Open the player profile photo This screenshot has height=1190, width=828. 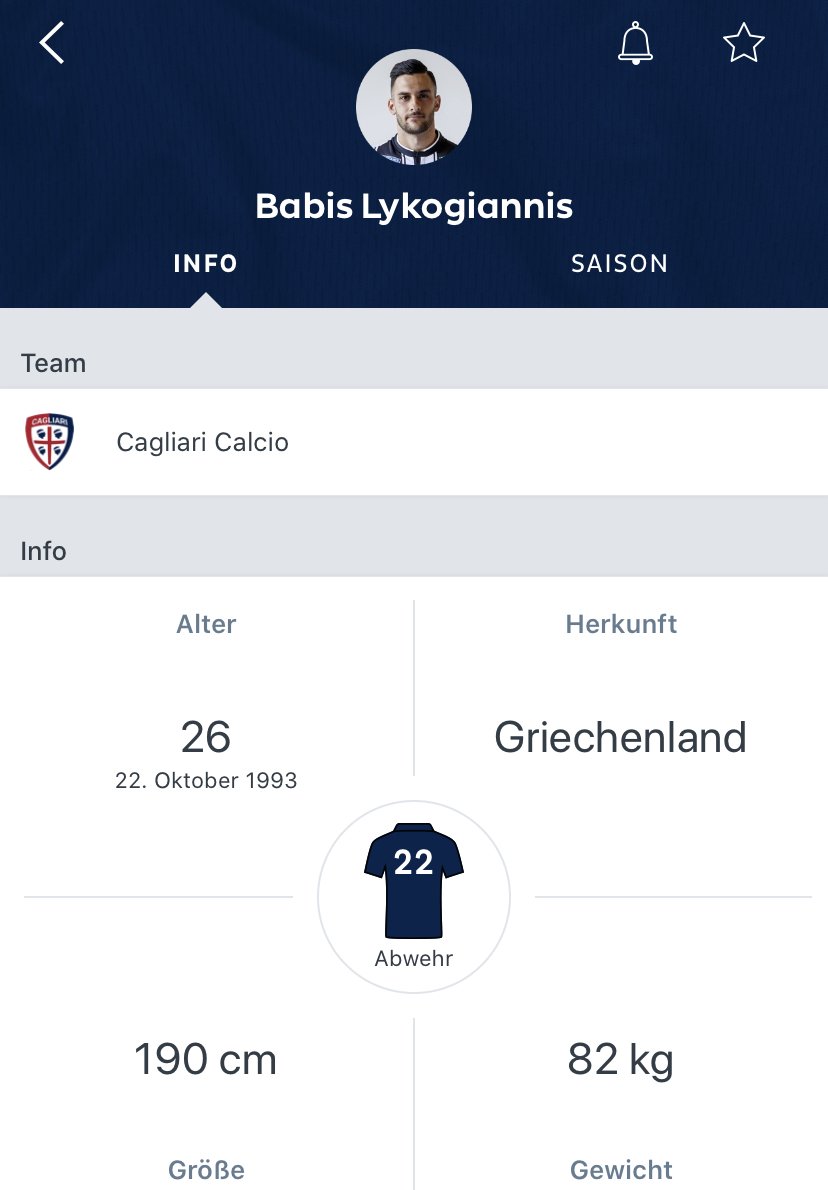(x=414, y=107)
